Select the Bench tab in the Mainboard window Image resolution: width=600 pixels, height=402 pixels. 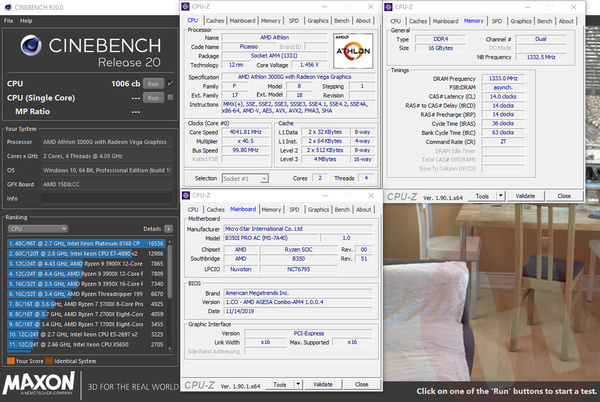(x=342, y=210)
